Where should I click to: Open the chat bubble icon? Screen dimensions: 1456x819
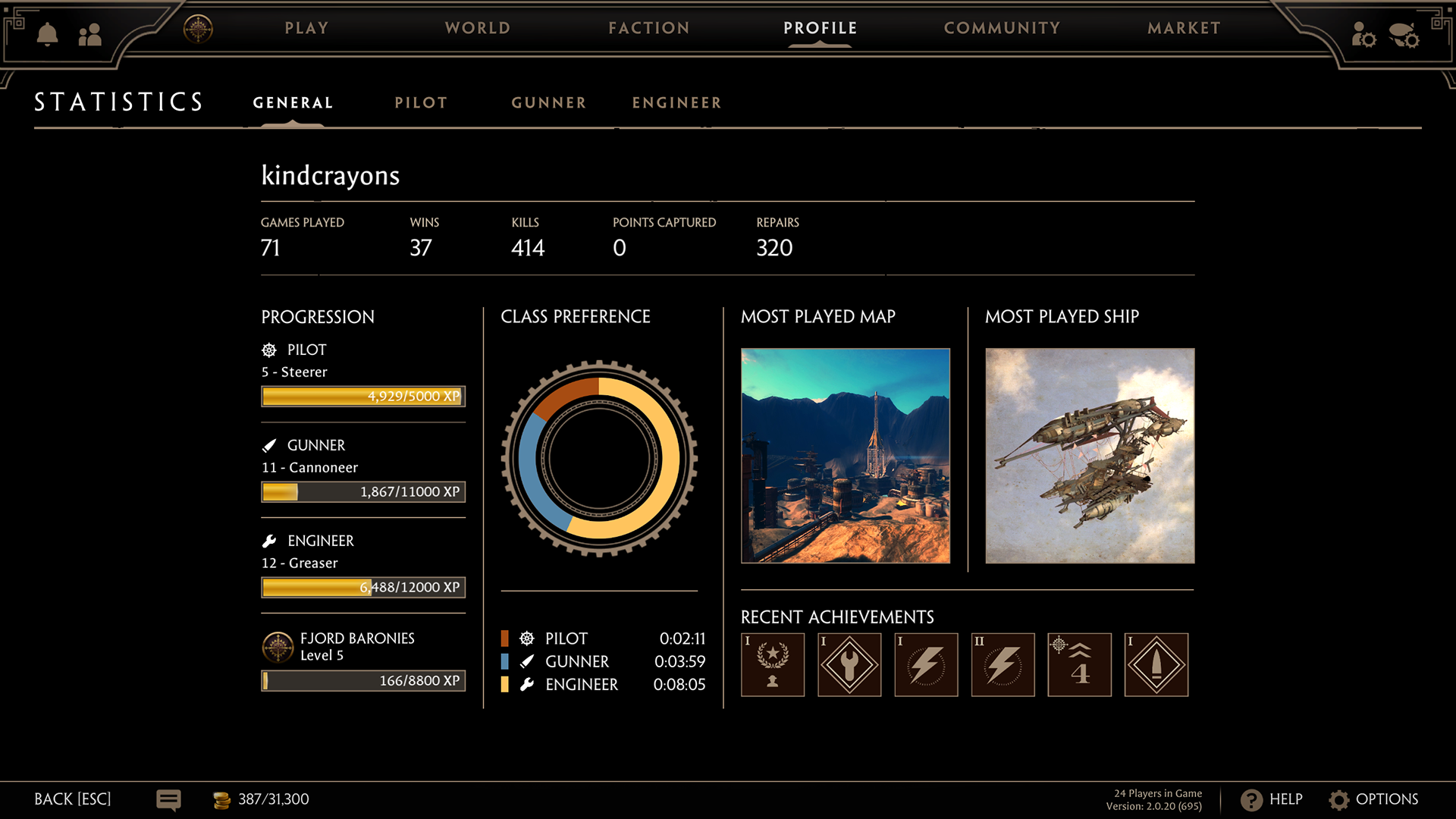[168, 799]
